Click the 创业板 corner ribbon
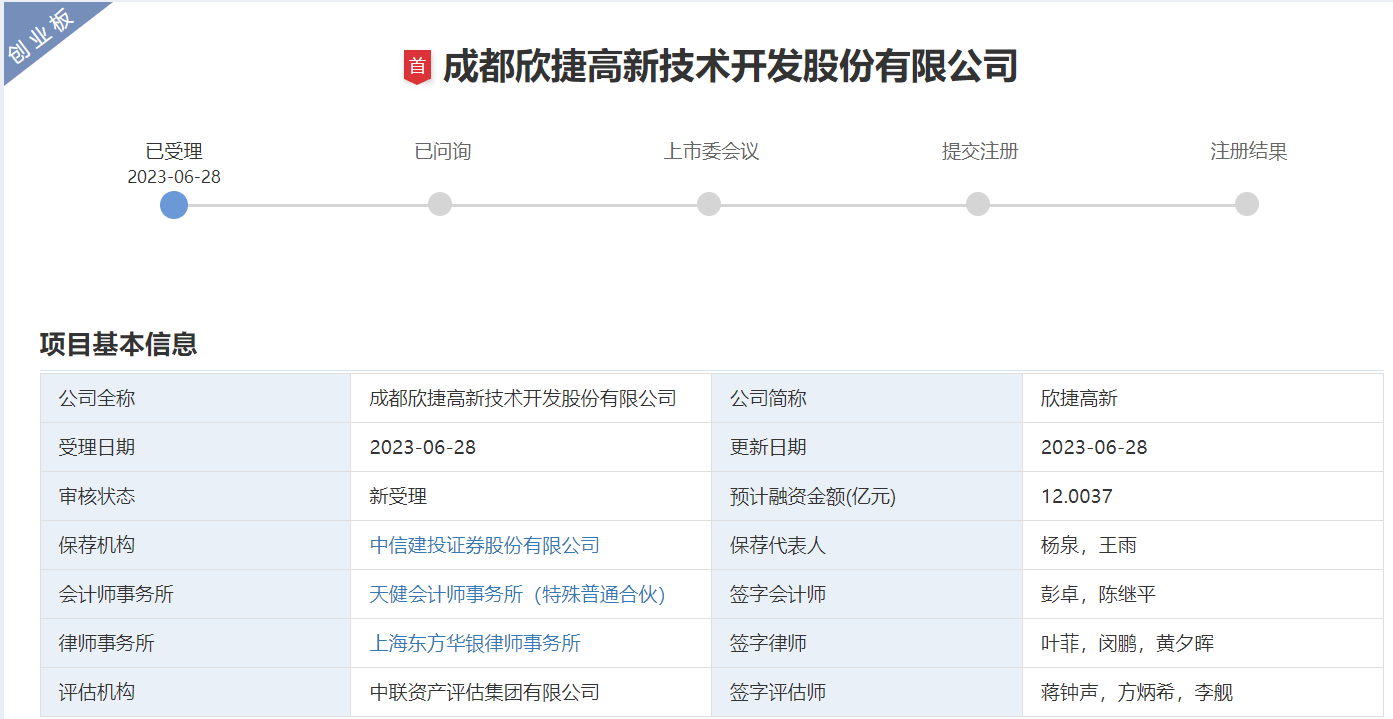 pos(40,37)
